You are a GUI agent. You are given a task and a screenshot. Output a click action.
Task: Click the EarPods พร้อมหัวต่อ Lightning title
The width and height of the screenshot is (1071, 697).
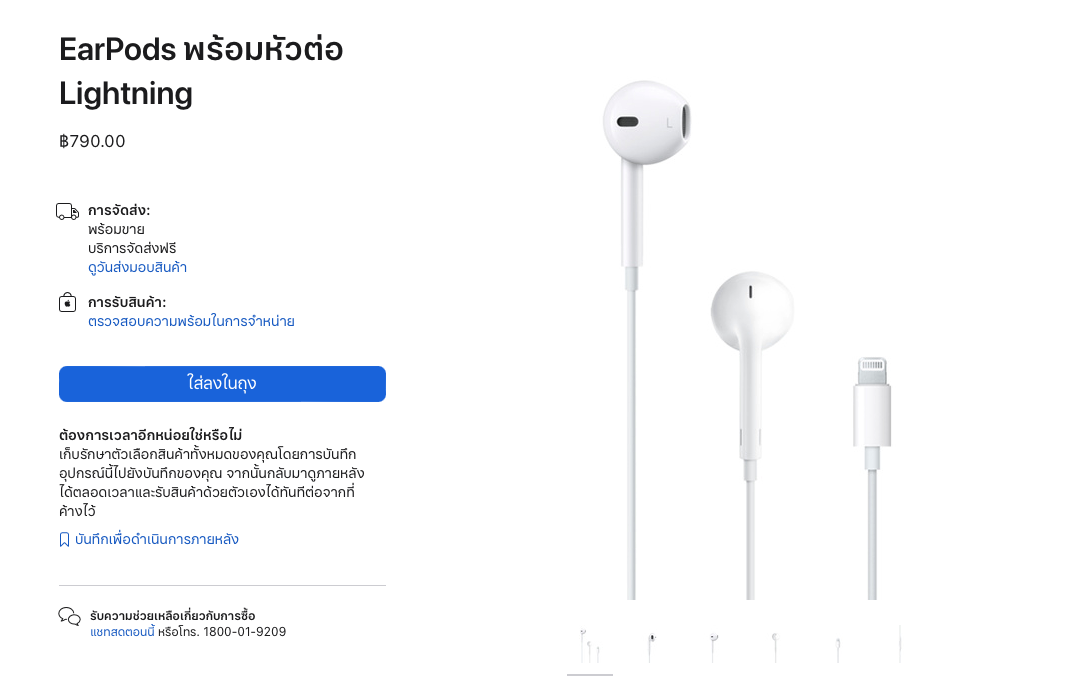click(201, 71)
